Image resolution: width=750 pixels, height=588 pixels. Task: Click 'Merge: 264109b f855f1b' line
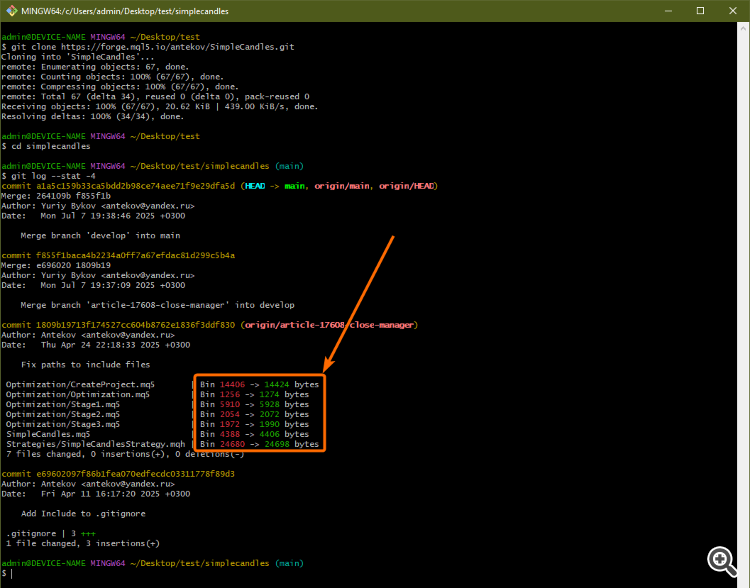(56, 196)
